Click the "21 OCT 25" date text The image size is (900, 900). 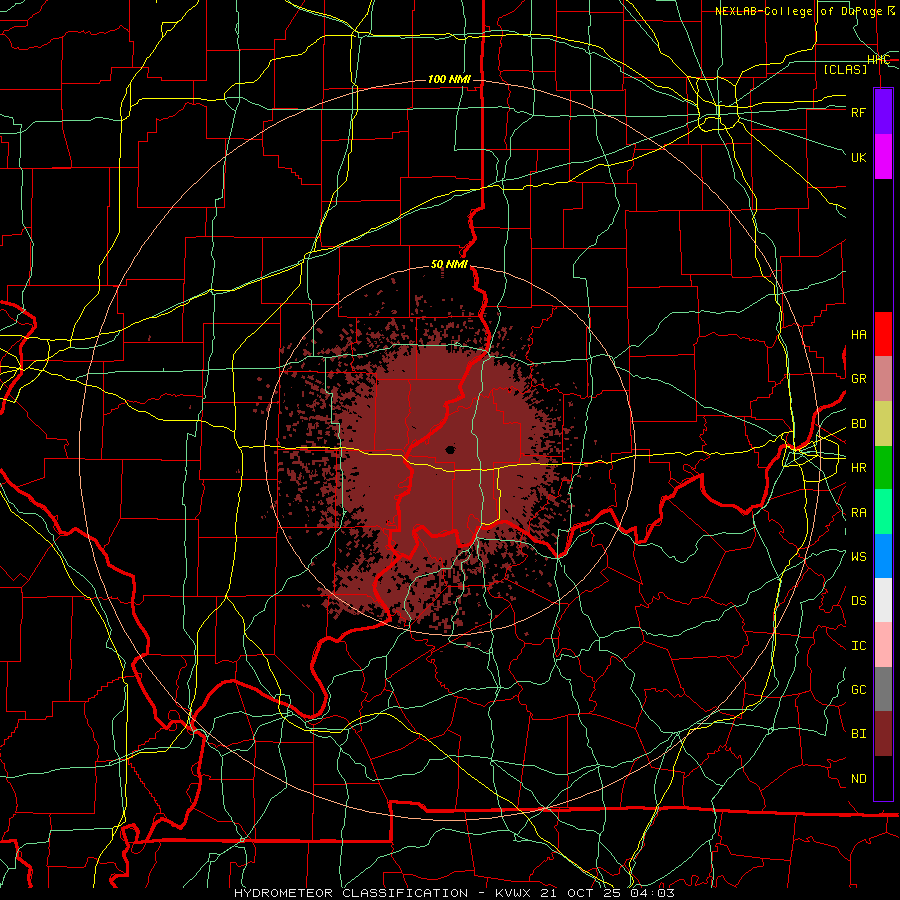coord(582,893)
